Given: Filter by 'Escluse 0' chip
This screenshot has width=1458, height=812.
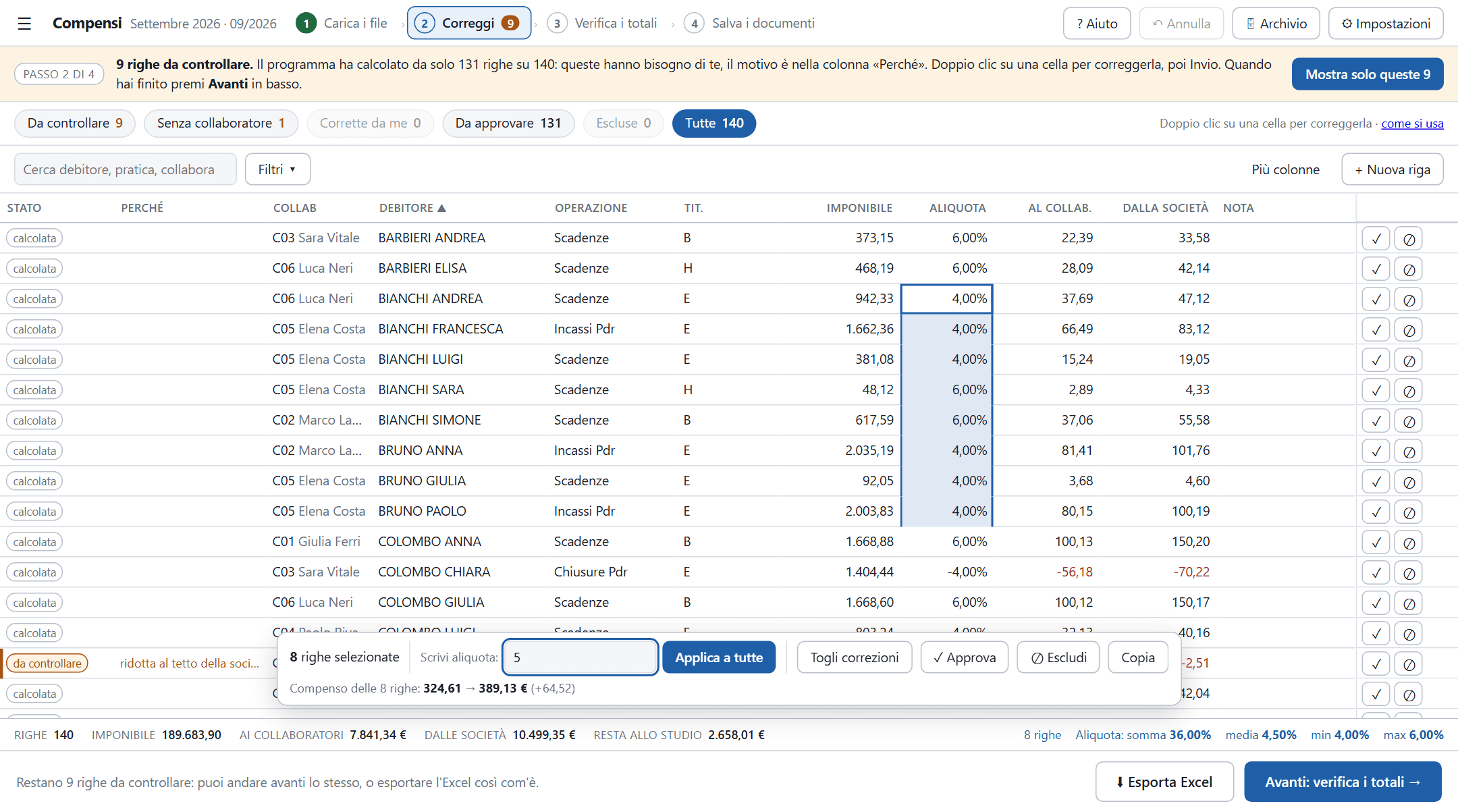Looking at the screenshot, I should click(623, 124).
